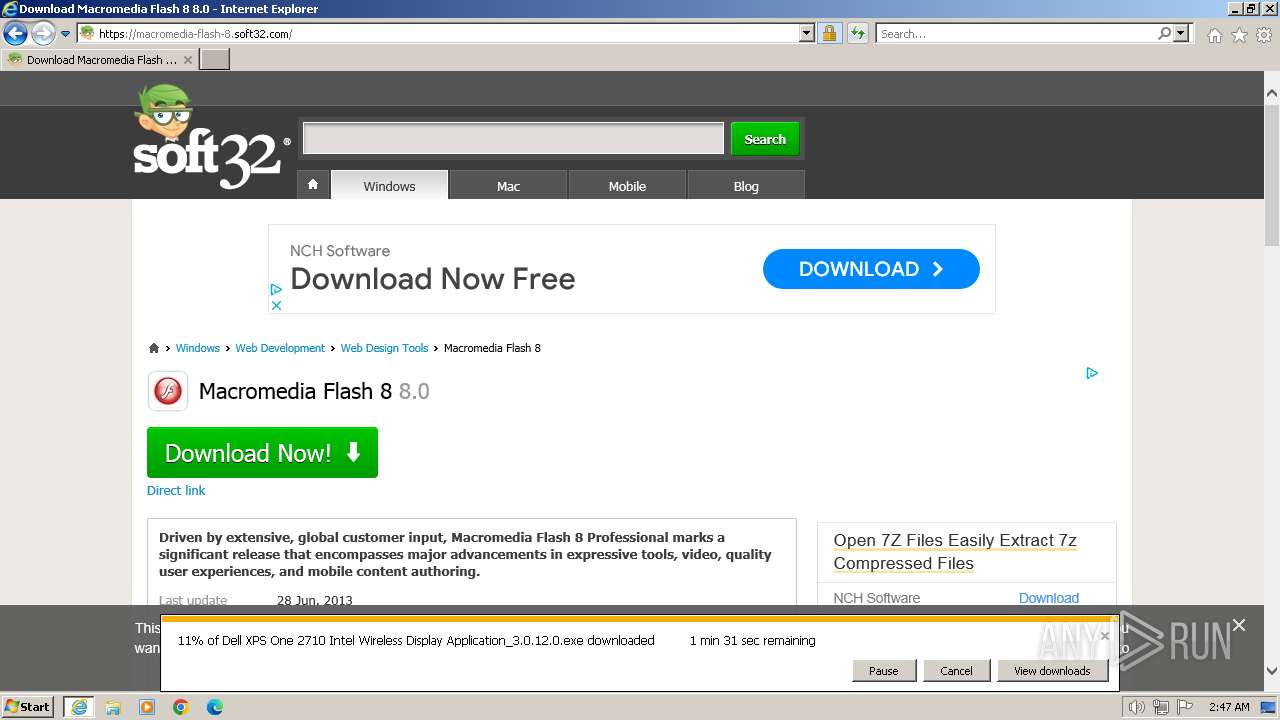Image resolution: width=1280 pixels, height=720 pixels.
Task: Close the cookie notice banner
Action: (1239, 625)
